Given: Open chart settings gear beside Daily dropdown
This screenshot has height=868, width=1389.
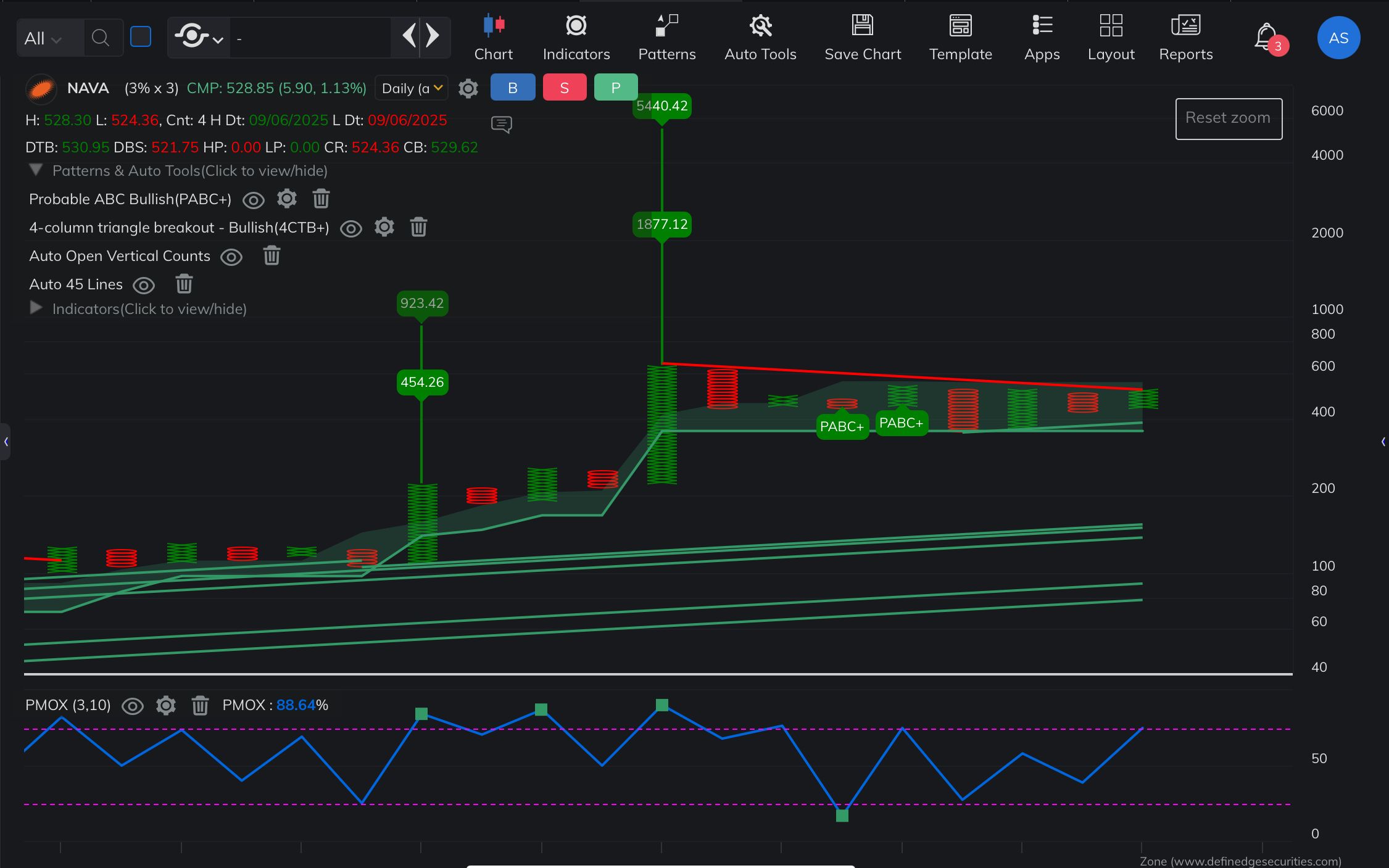Looking at the screenshot, I should (468, 89).
